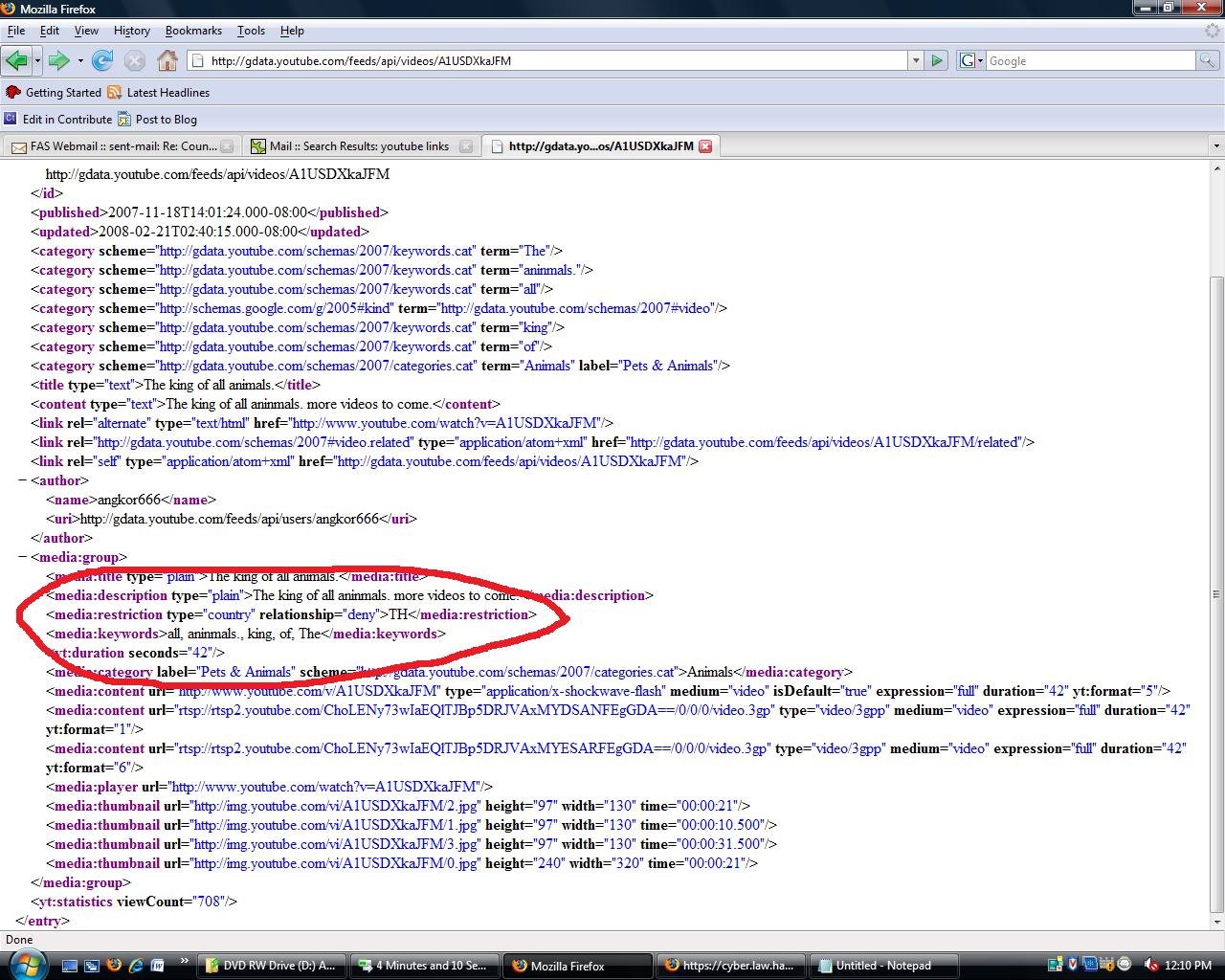Go to the Home page icon
1225x980 pixels.
(x=167, y=60)
